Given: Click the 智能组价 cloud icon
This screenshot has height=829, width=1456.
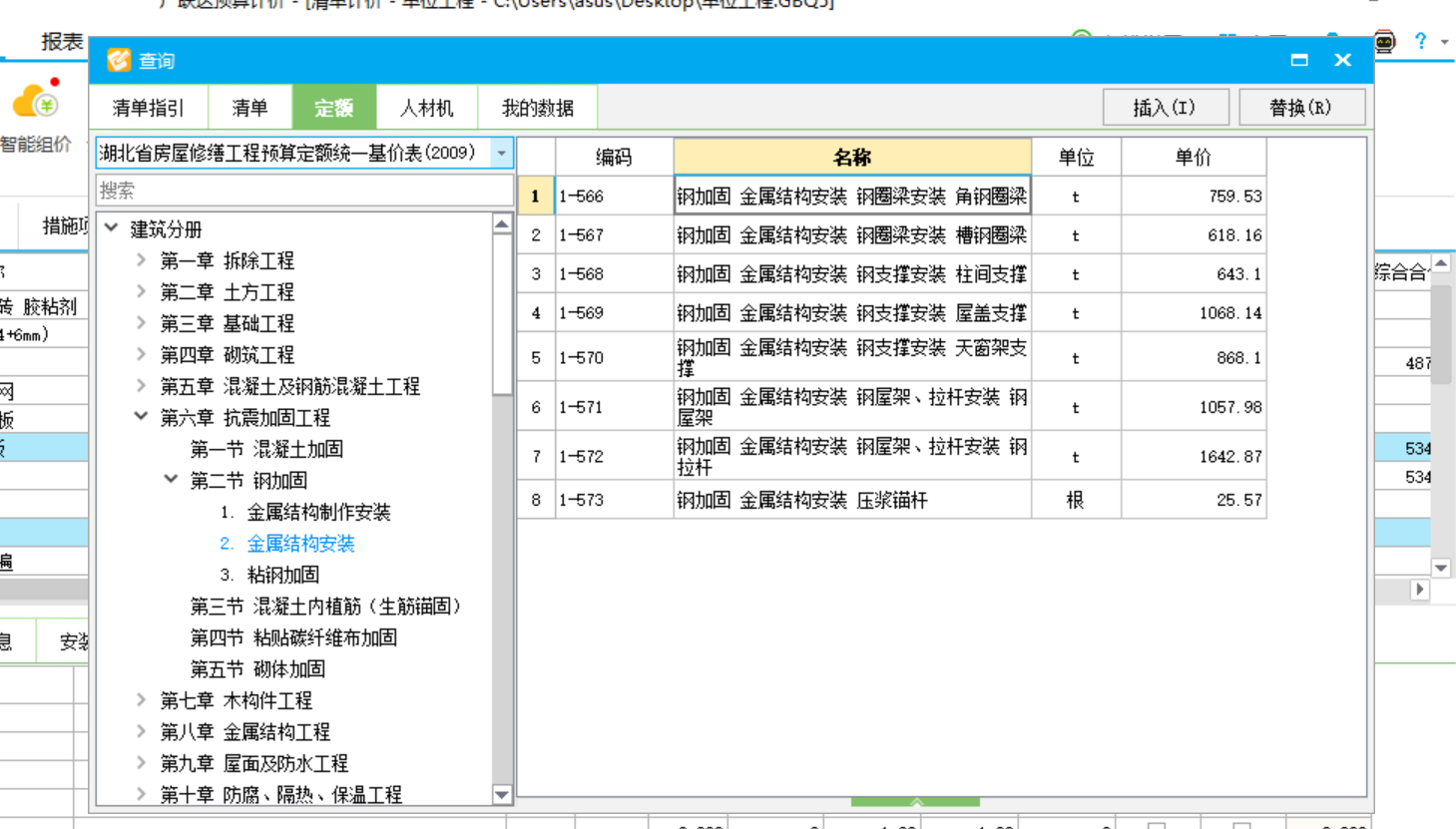Looking at the screenshot, I should tap(37, 100).
